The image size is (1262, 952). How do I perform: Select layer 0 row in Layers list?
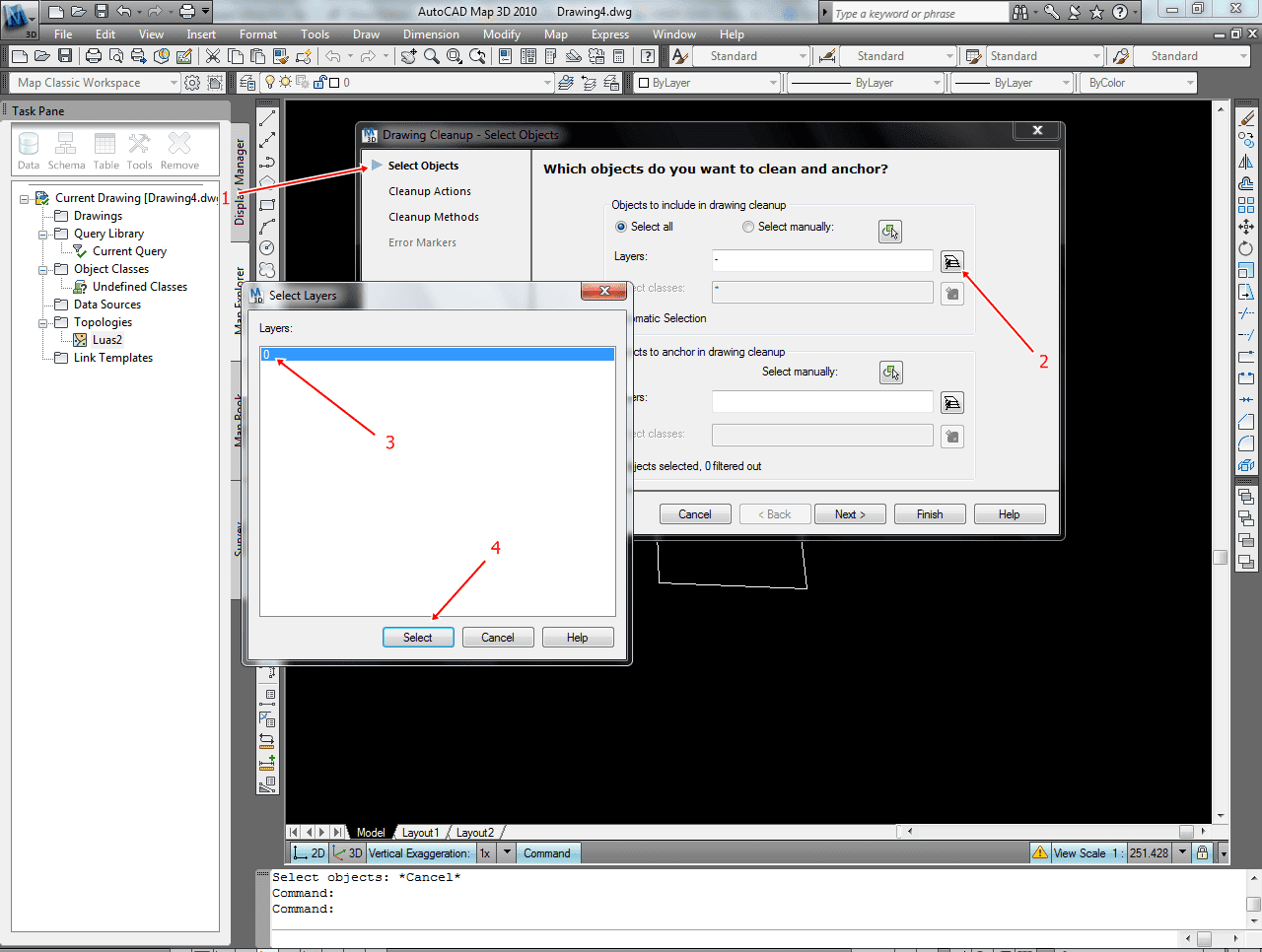pyautogui.click(x=438, y=355)
